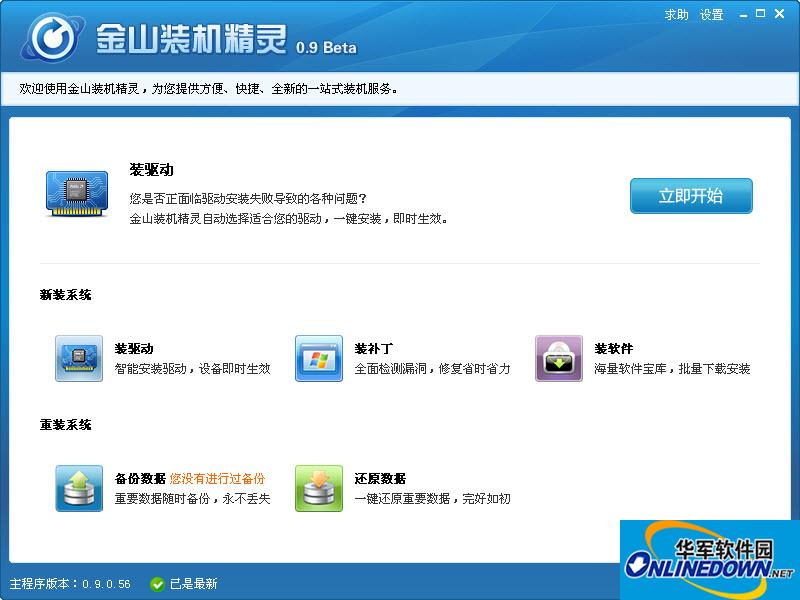This screenshot has height=600, width=800.
Task: Click the 还原数据 restore database icon
Action: click(319, 488)
